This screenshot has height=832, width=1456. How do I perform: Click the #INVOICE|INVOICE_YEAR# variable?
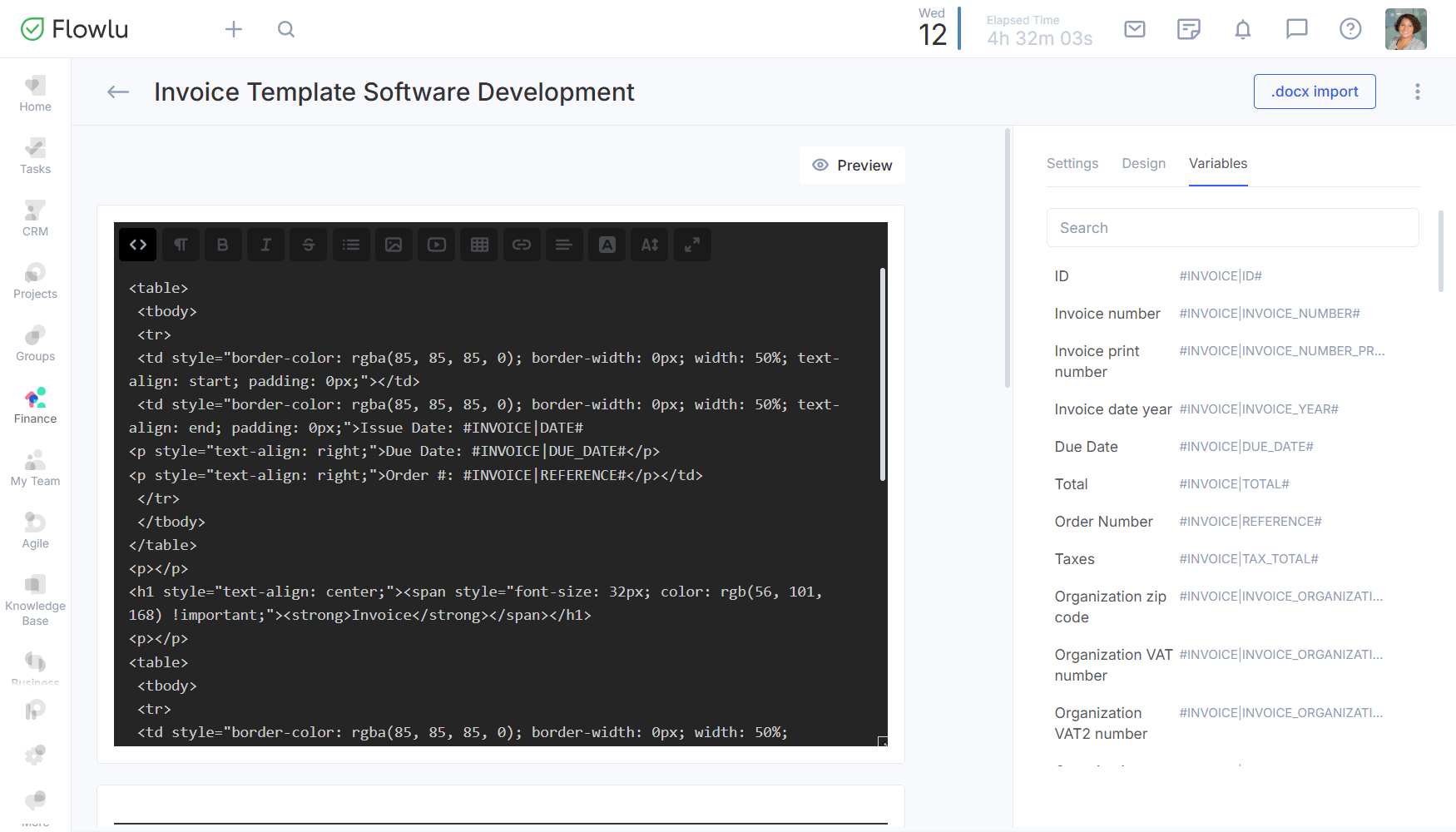point(1259,409)
